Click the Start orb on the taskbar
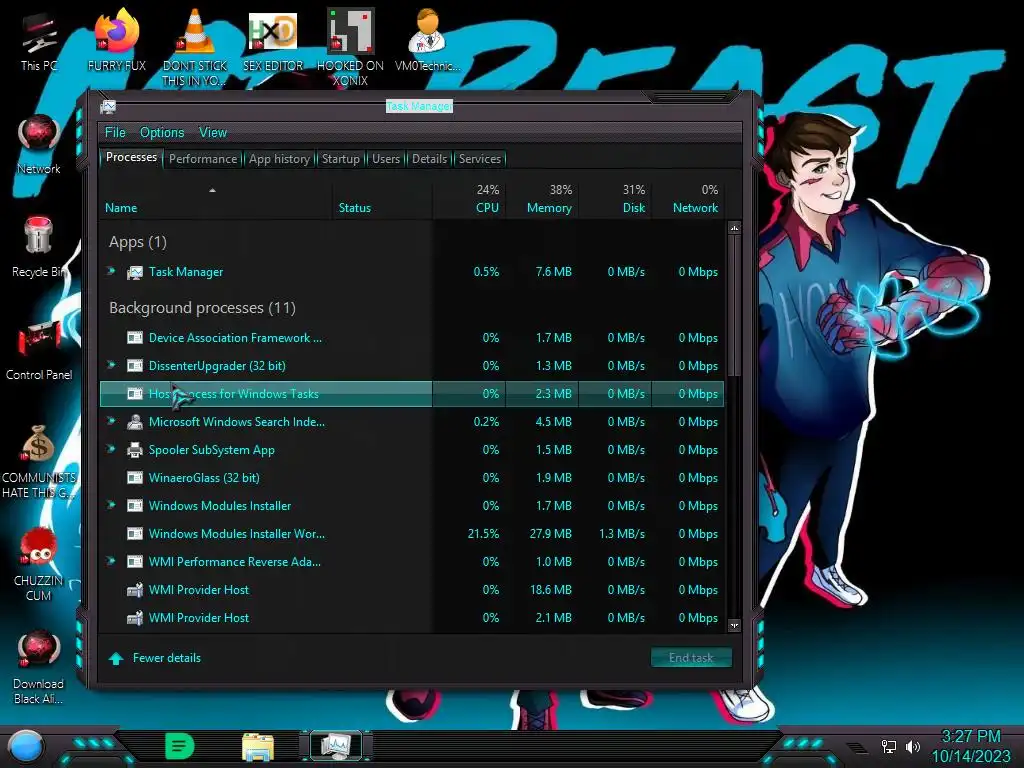The image size is (1024, 768). click(x=26, y=747)
